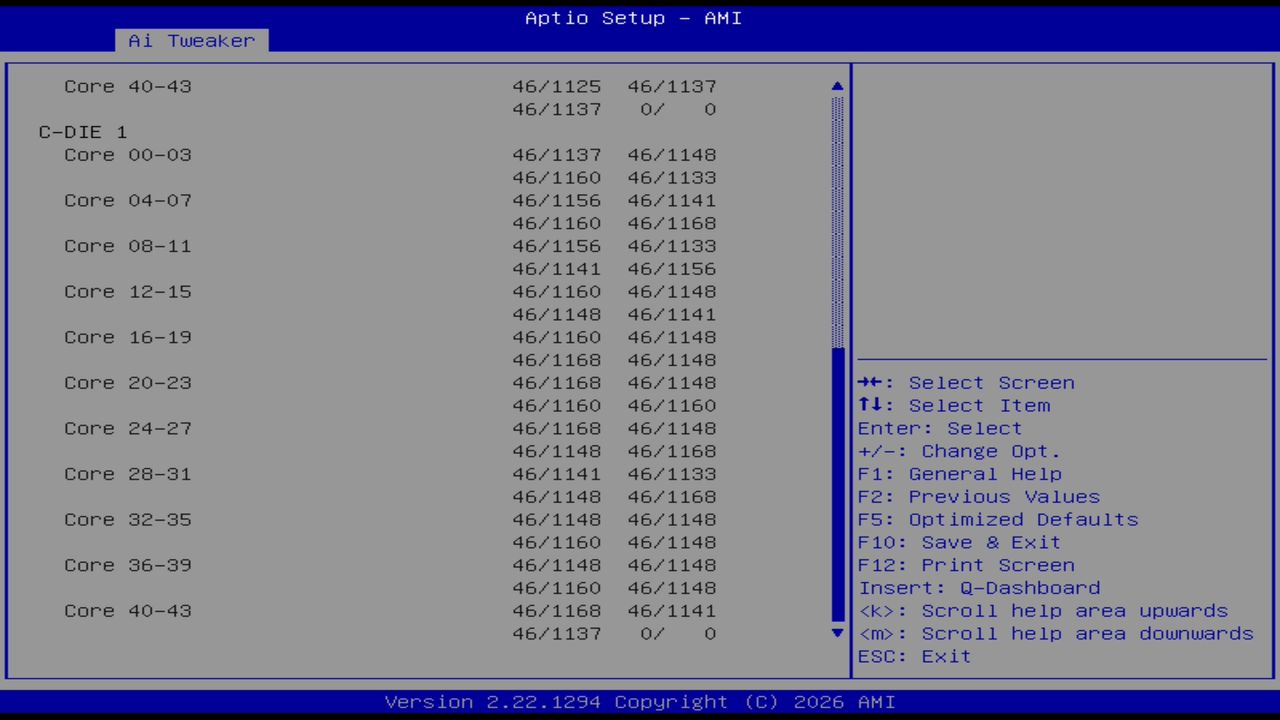The width and height of the screenshot is (1280, 720).
Task: Click the scrollbar up arrow
Action: (x=836, y=86)
